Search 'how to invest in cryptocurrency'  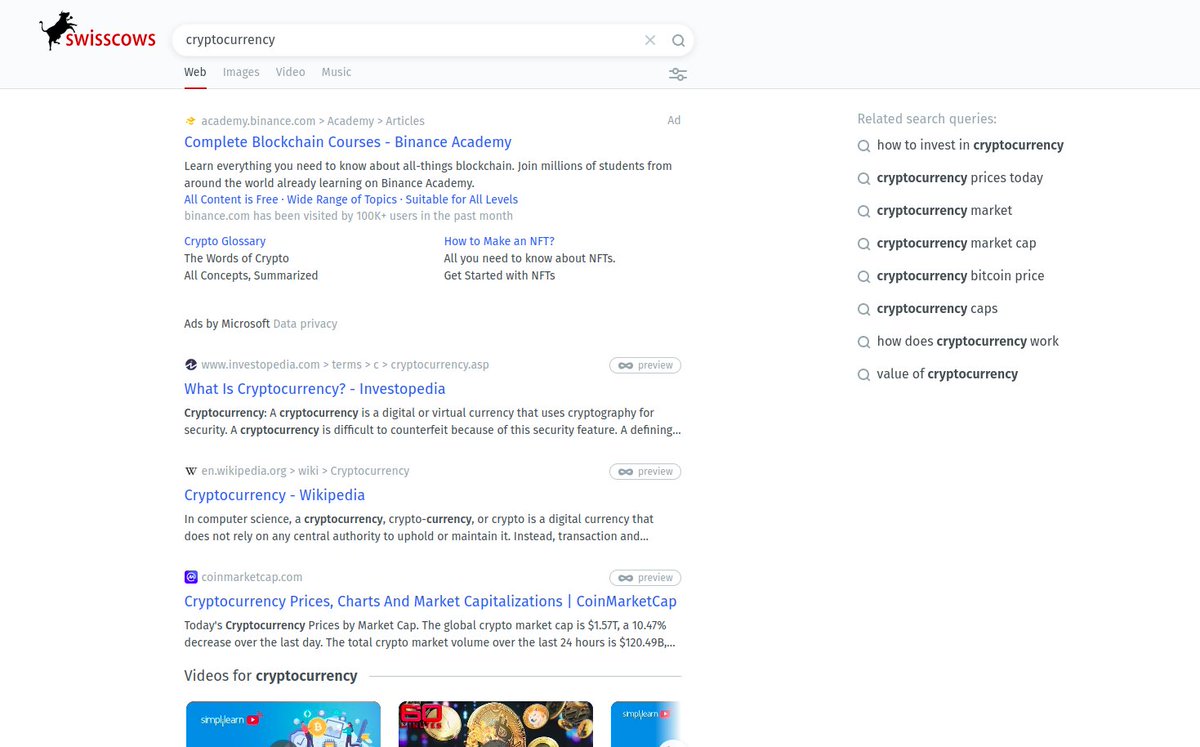[x=970, y=145]
